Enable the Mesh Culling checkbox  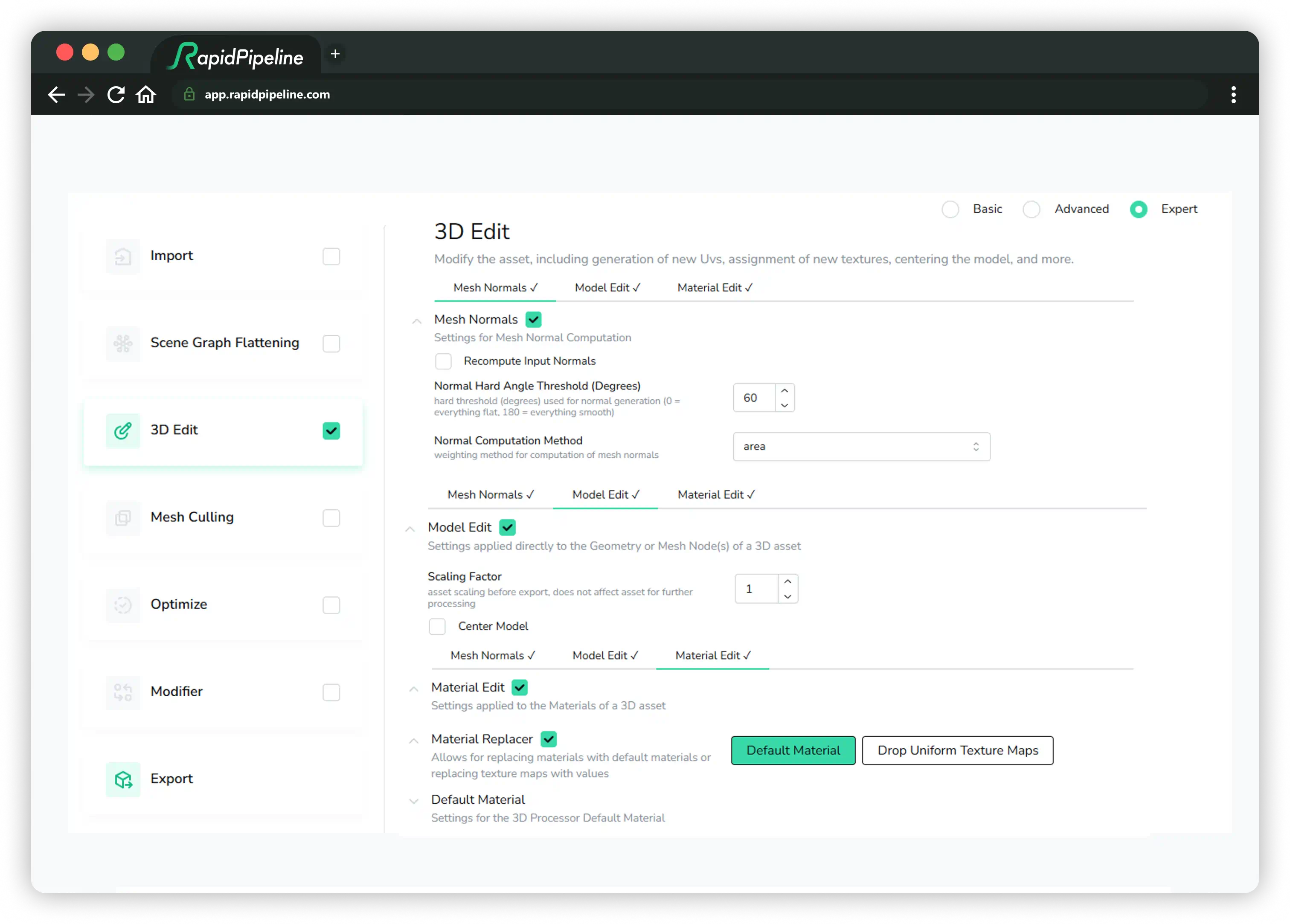331,518
